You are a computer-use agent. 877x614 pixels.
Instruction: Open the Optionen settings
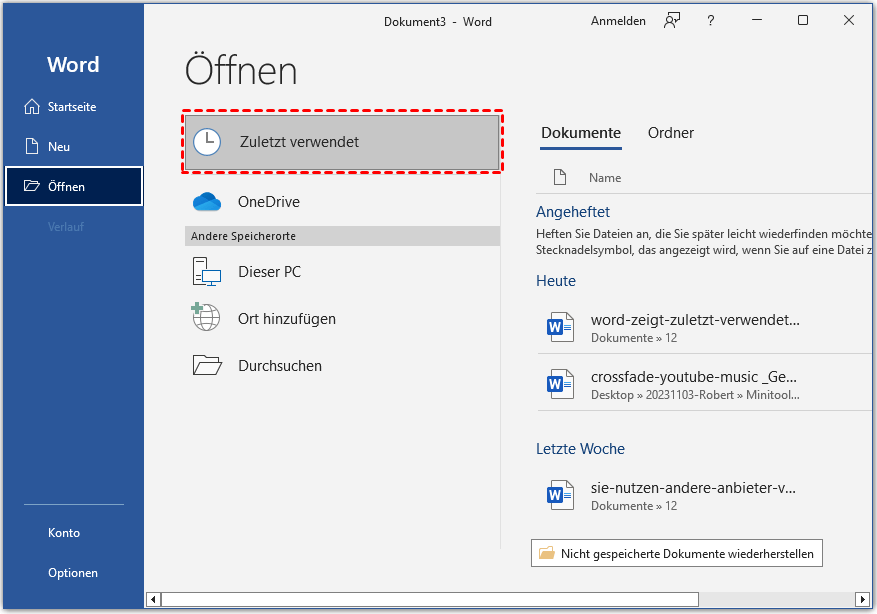pyautogui.click(x=73, y=573)
